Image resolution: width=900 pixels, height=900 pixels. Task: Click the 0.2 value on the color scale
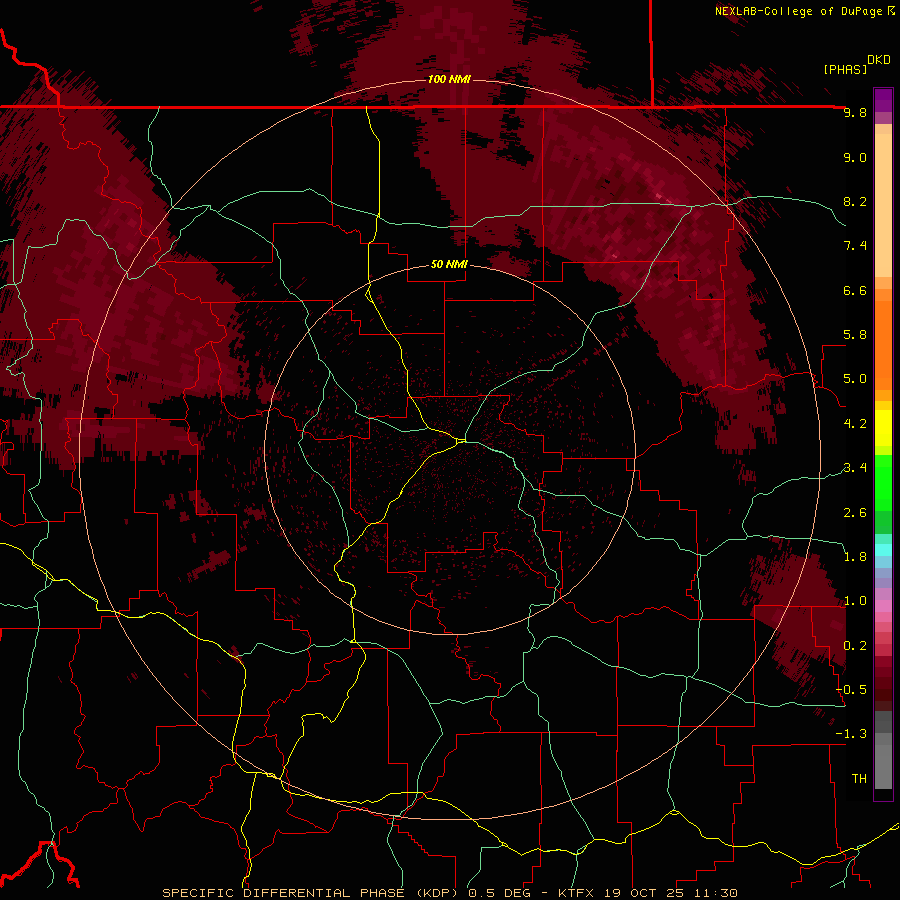(x=855, y=646)
